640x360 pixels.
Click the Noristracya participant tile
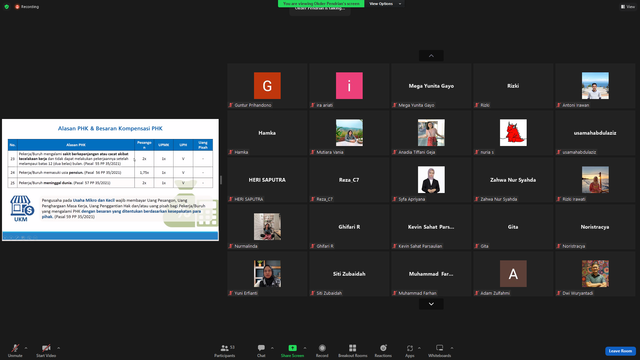595,227
